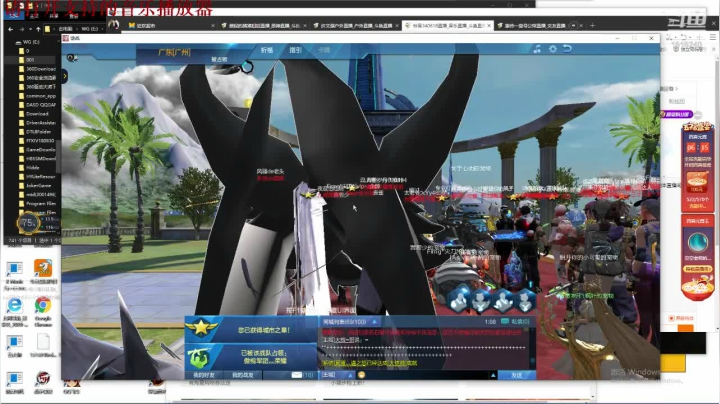The width and height of the screenshot is (720, 404).
Task: Switch to the second browser tab
Action: point(263,25)
